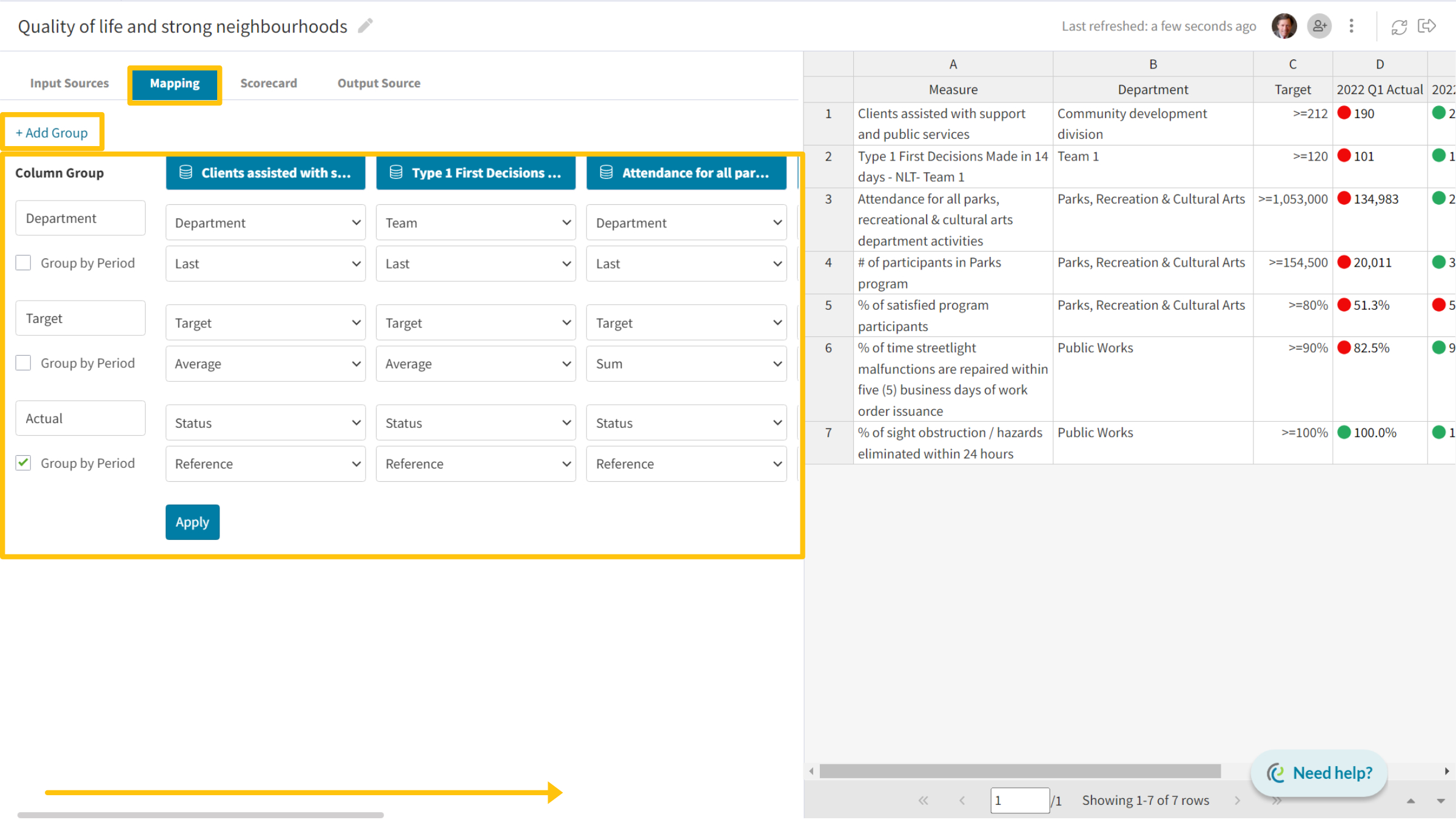Switch to the Scorecard tab

(x=269, y=83)
